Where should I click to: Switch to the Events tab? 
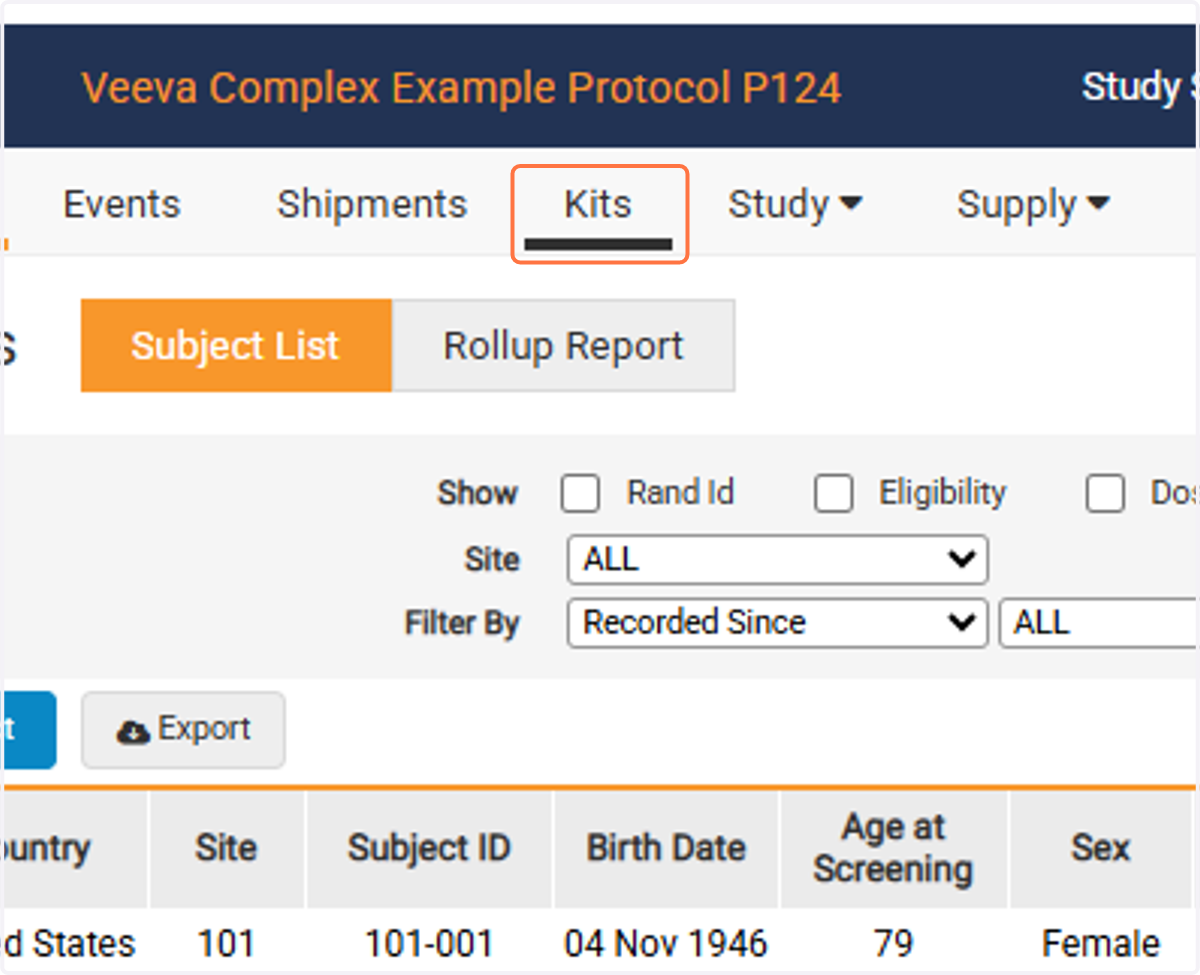[x=122, y=204]
